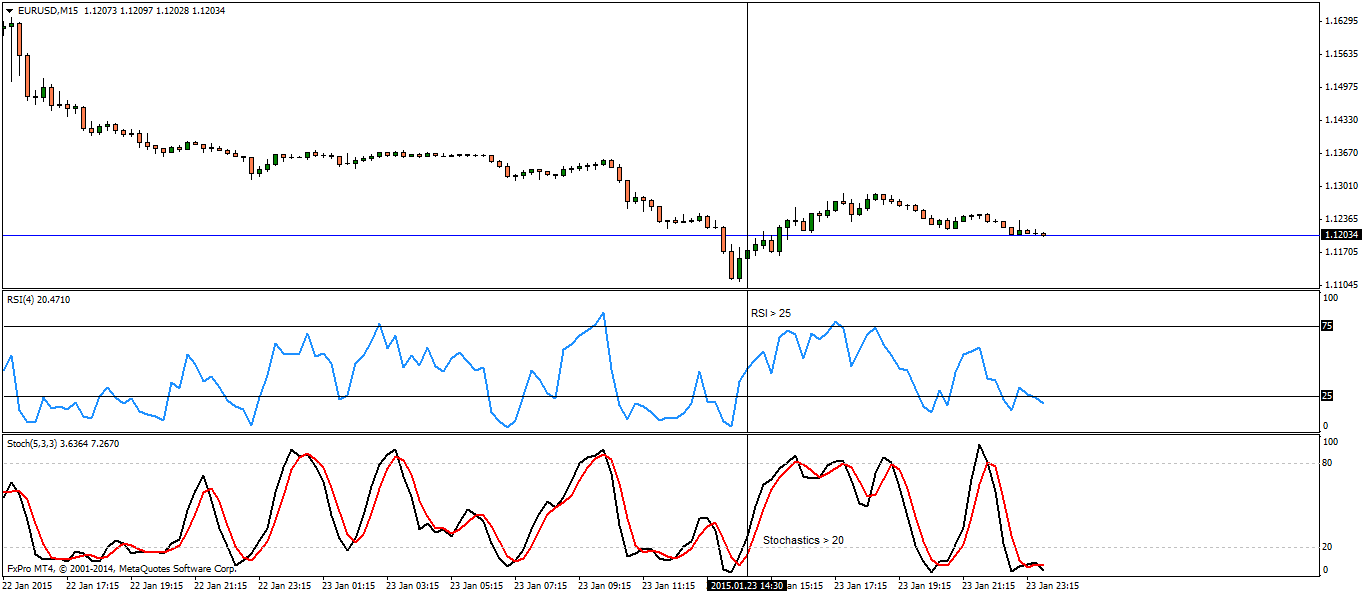1362x594 pixels.
Task: Click the 1.15635 price scale value
Action: pos(1339,53)
